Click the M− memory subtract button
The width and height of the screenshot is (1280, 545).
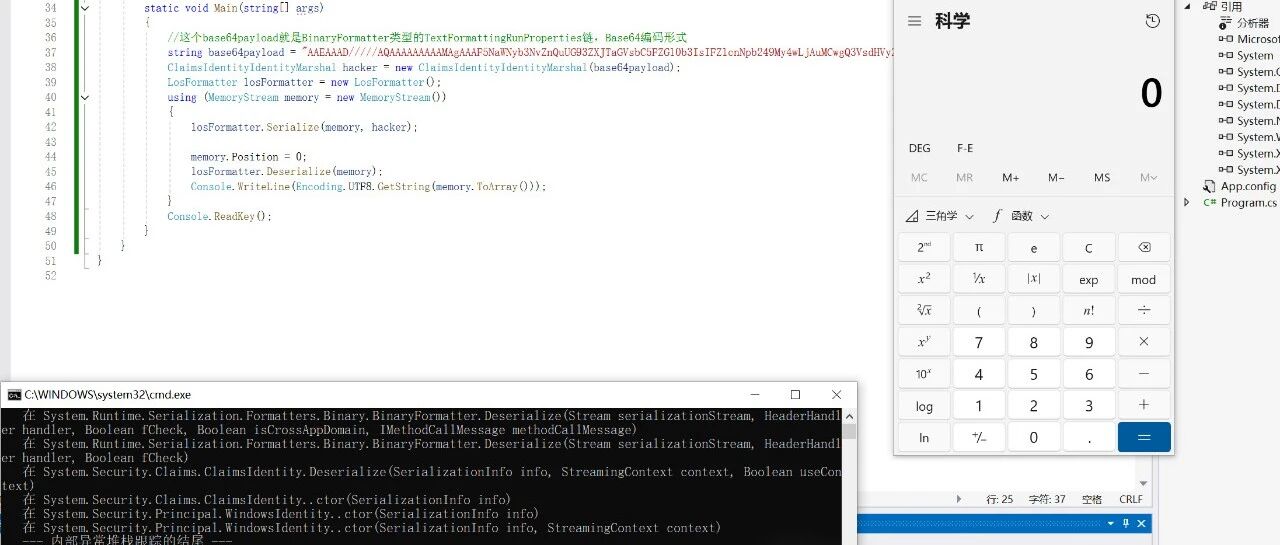pyautogui.click(x=1056, y=178)
